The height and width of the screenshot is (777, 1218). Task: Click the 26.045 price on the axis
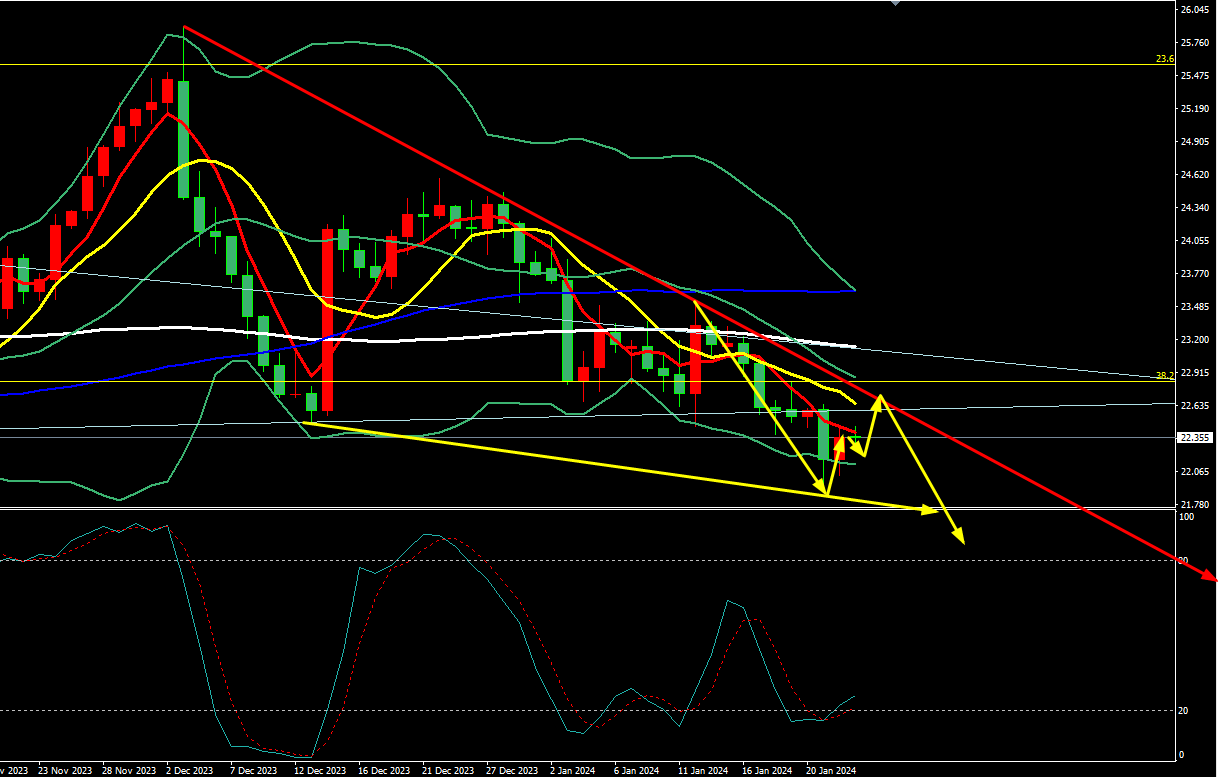point(1195,10)
